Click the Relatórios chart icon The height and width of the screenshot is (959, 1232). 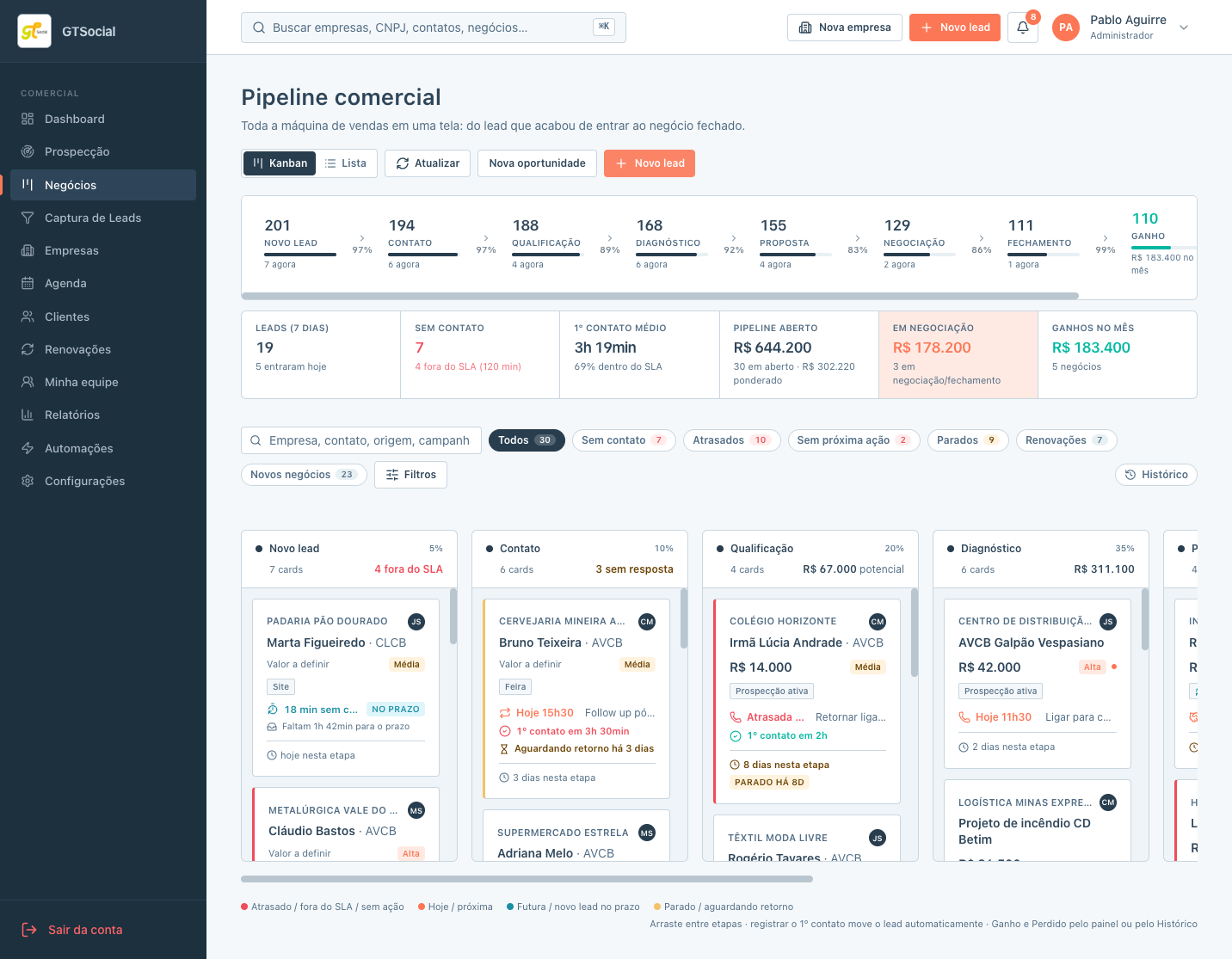point(28,415)
